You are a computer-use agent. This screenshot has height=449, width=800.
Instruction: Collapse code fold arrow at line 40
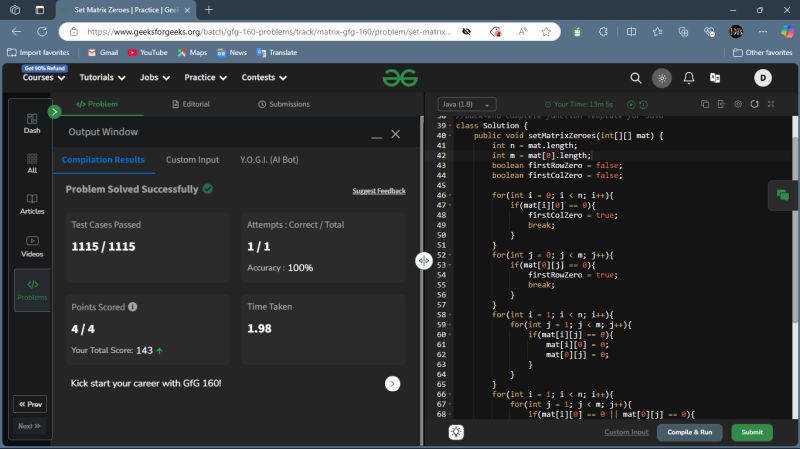(x=449, y=136)
